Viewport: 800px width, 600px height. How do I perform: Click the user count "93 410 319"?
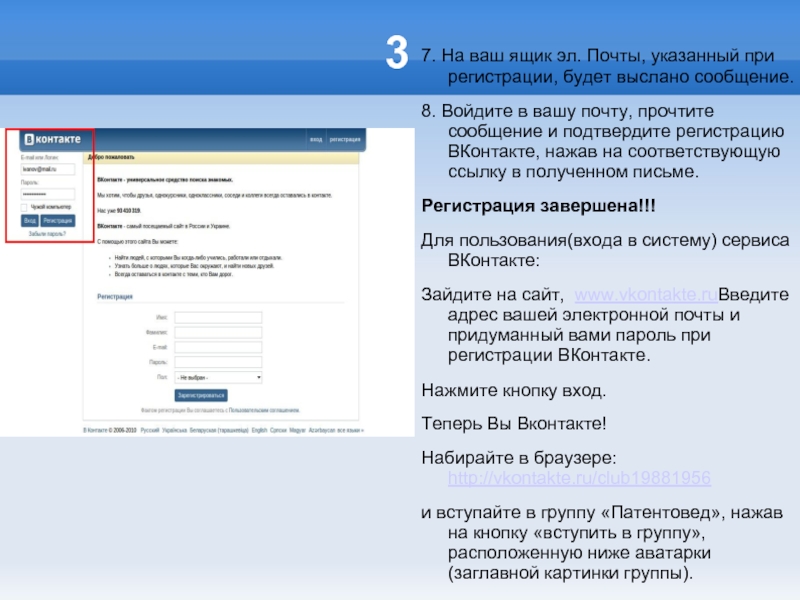[x=129, y=211]
